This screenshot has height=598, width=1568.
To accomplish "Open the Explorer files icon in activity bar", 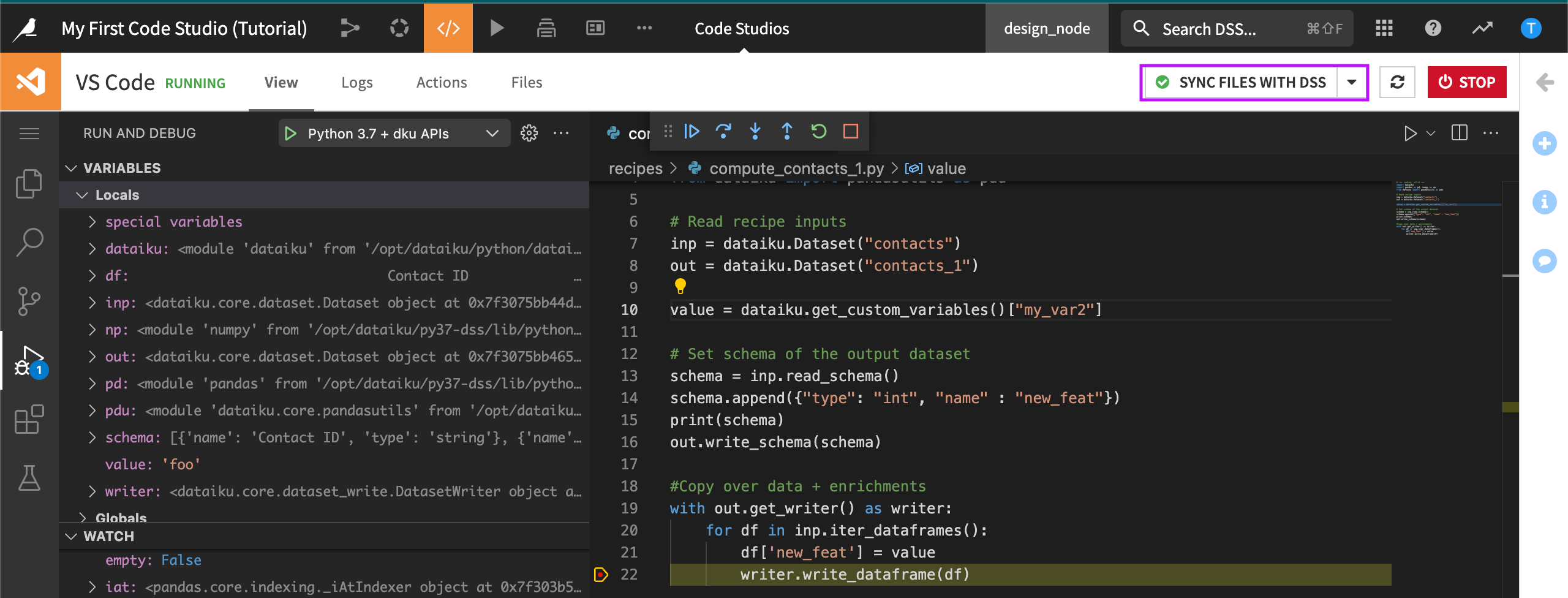I will pos(29,183).
